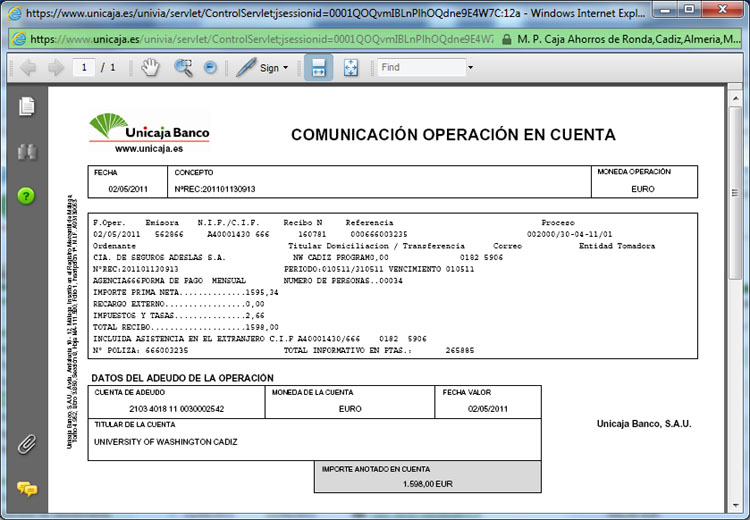Toggle fit one full page view
Screen dimensions: 750x520
(351, 67)
